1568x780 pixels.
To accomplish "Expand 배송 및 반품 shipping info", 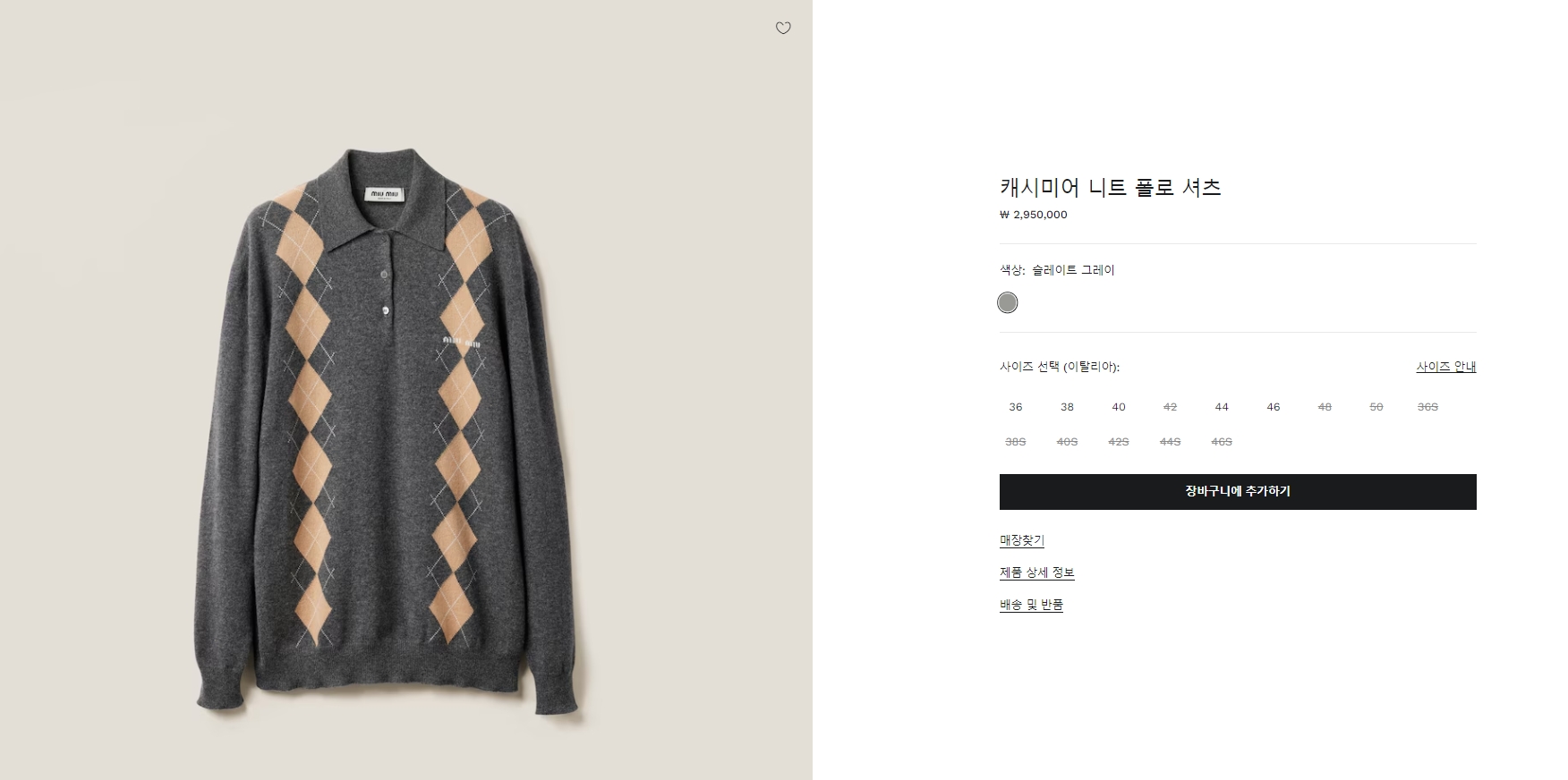I will [x=1031, y=605].
